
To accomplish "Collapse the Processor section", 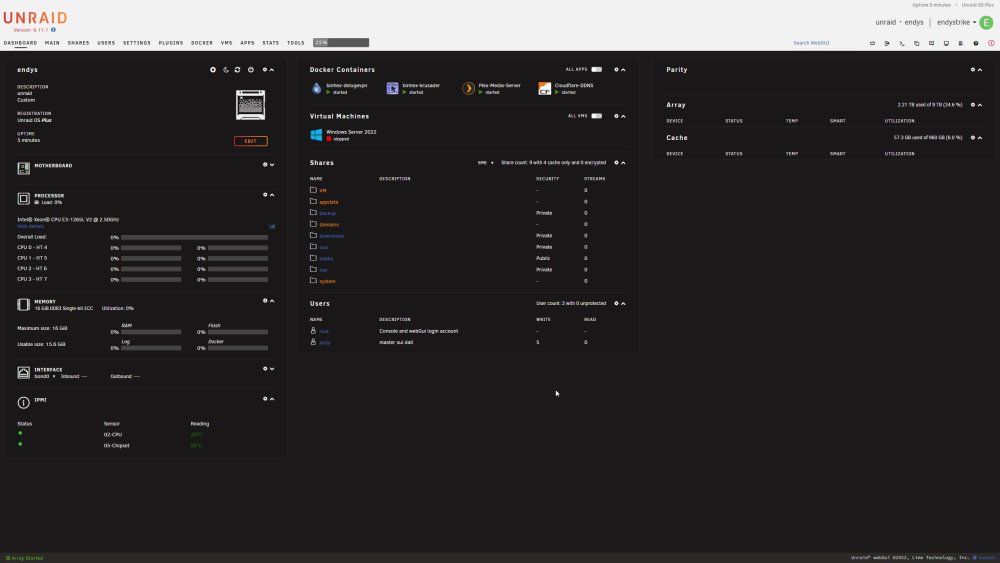I will (x=272, y=194).
